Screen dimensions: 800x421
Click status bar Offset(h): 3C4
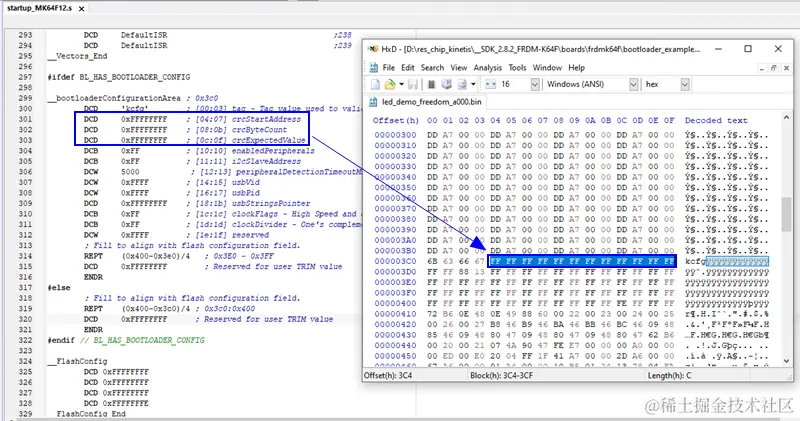388,375
